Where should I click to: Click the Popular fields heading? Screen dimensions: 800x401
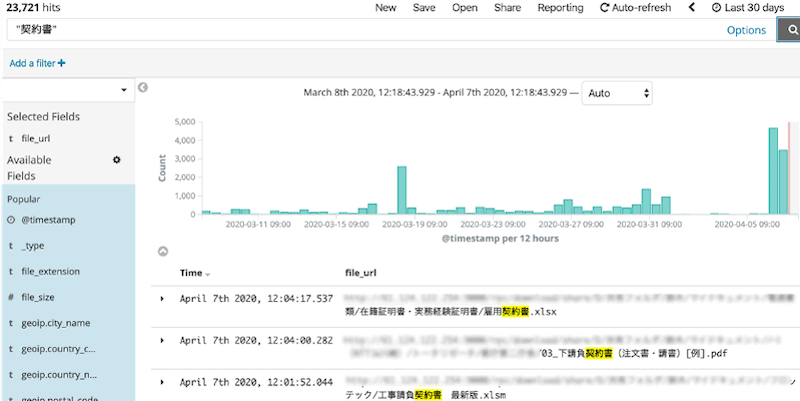point(23,199)
